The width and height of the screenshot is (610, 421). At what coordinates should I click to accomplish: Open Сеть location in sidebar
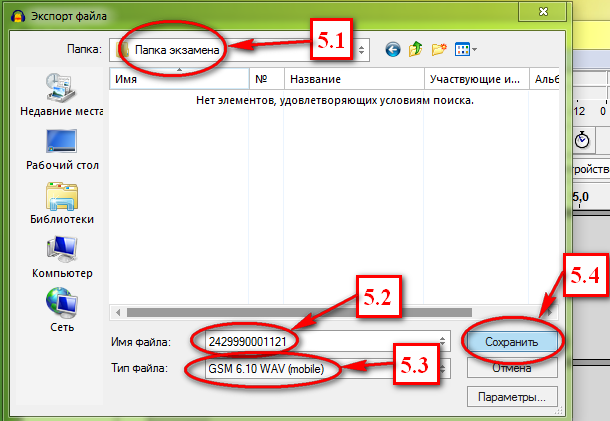point(61,308)
